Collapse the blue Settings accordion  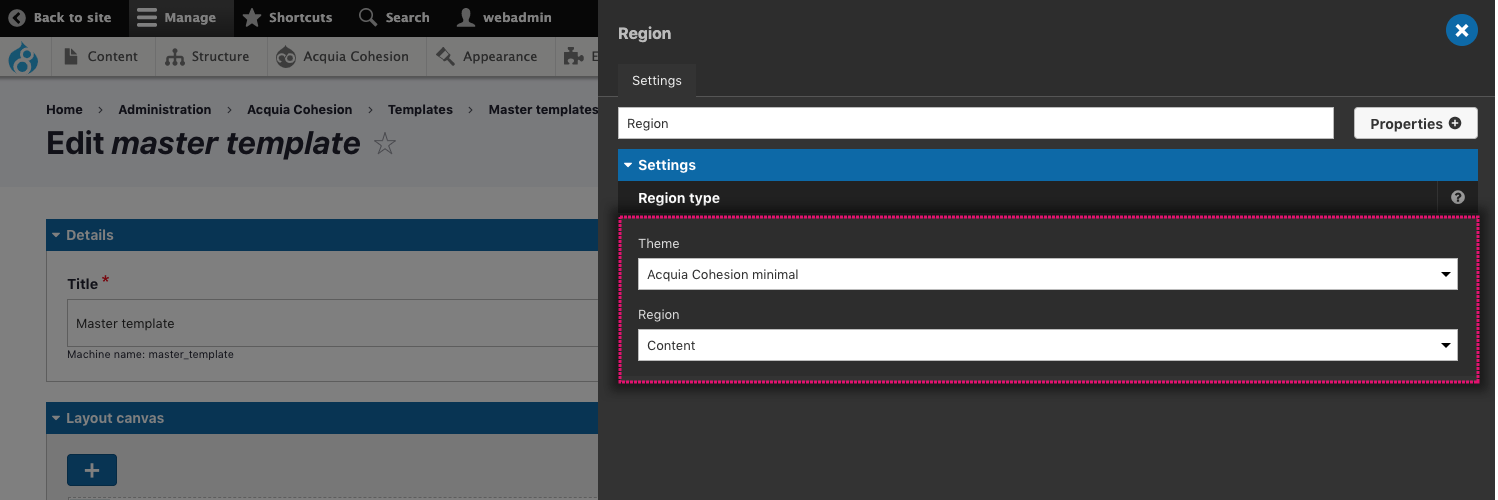(x=1047, y=165)
